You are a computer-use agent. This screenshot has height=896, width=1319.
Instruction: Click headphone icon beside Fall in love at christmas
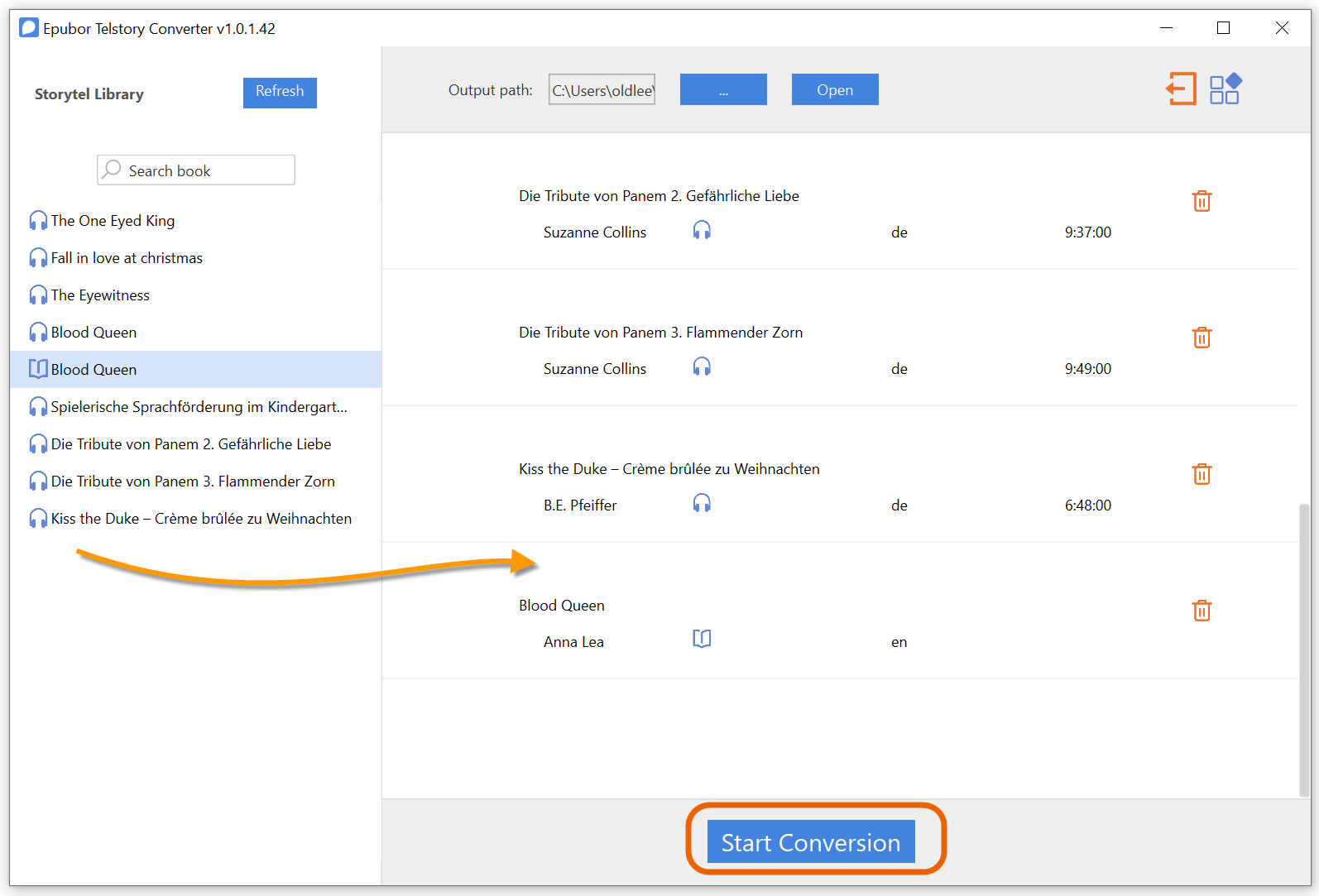(x=38, y=258)
